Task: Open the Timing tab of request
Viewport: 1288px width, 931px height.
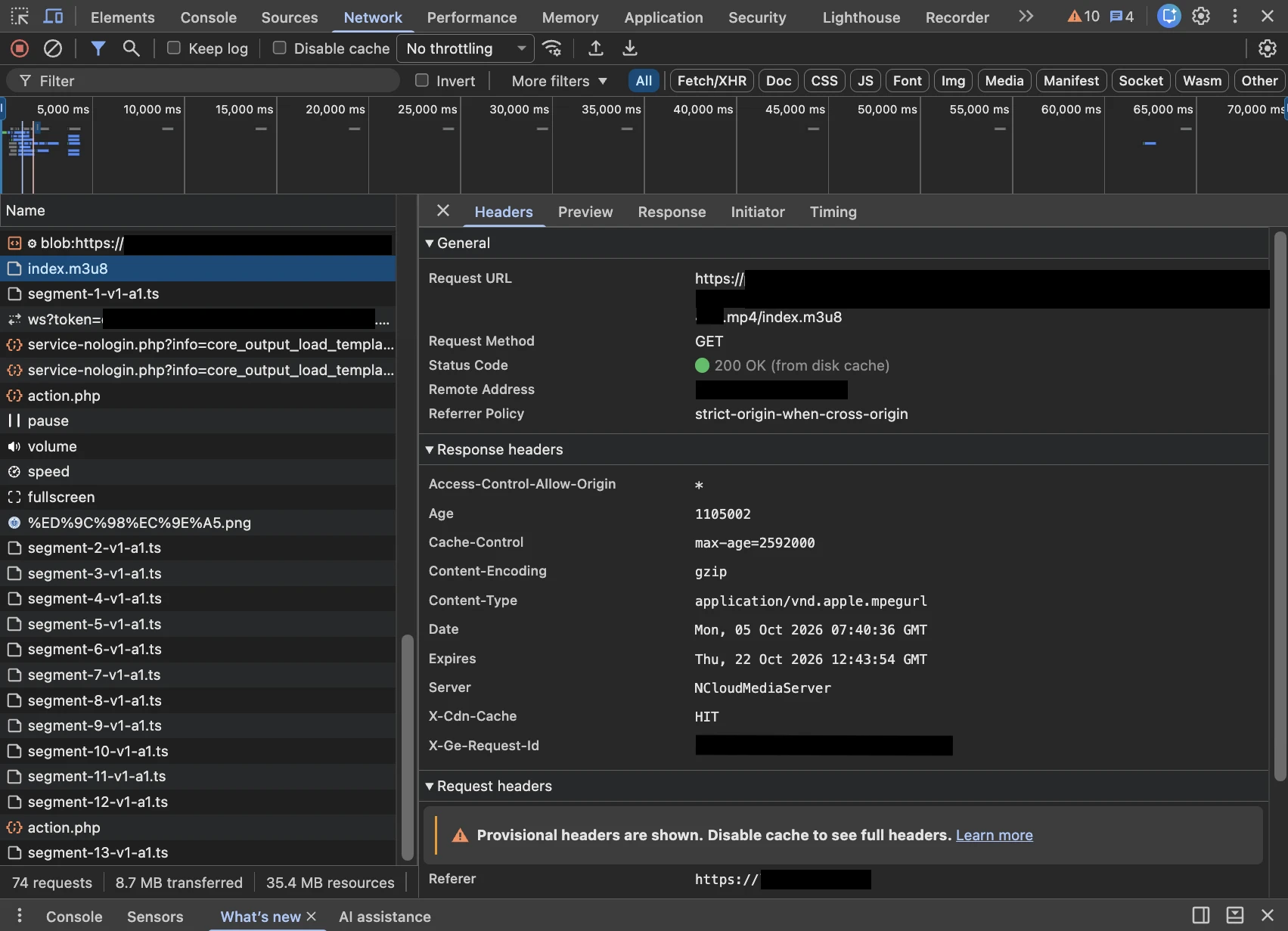Action: point(833,212)
